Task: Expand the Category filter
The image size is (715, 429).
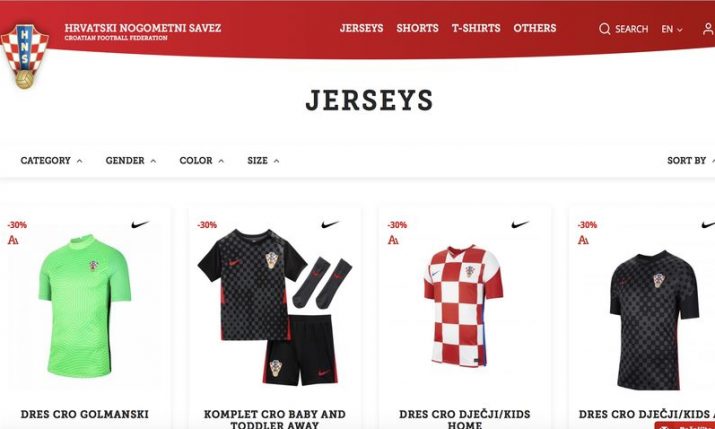Action: [x=52, y=160]
